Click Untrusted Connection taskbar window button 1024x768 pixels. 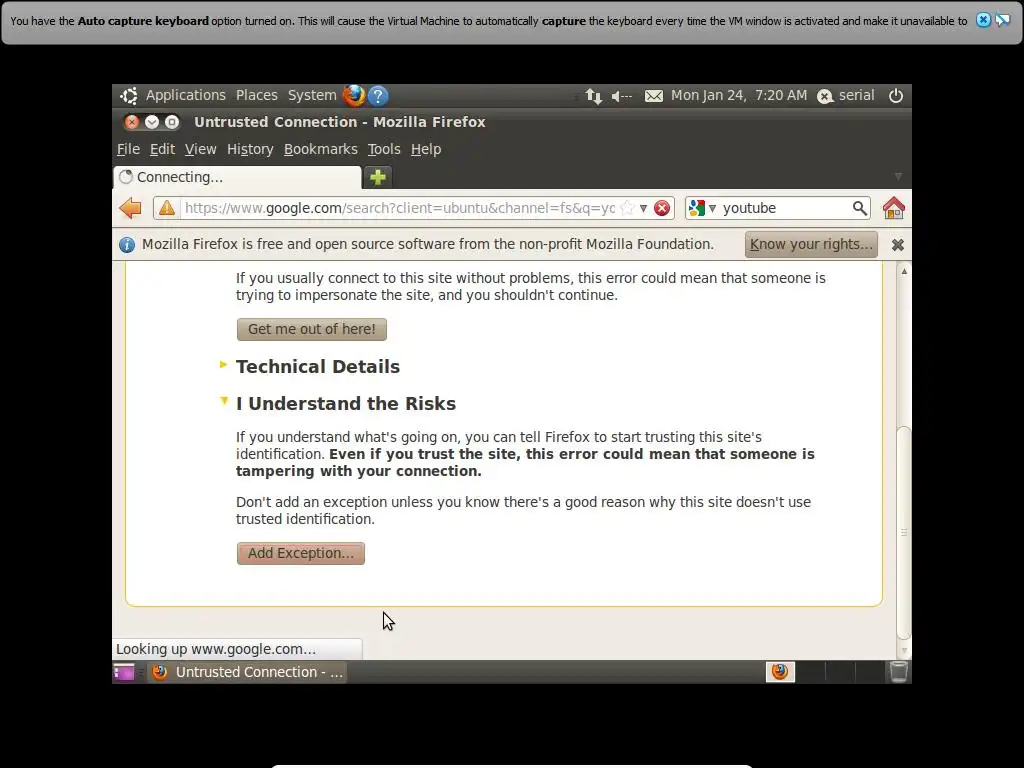point(248,672)
